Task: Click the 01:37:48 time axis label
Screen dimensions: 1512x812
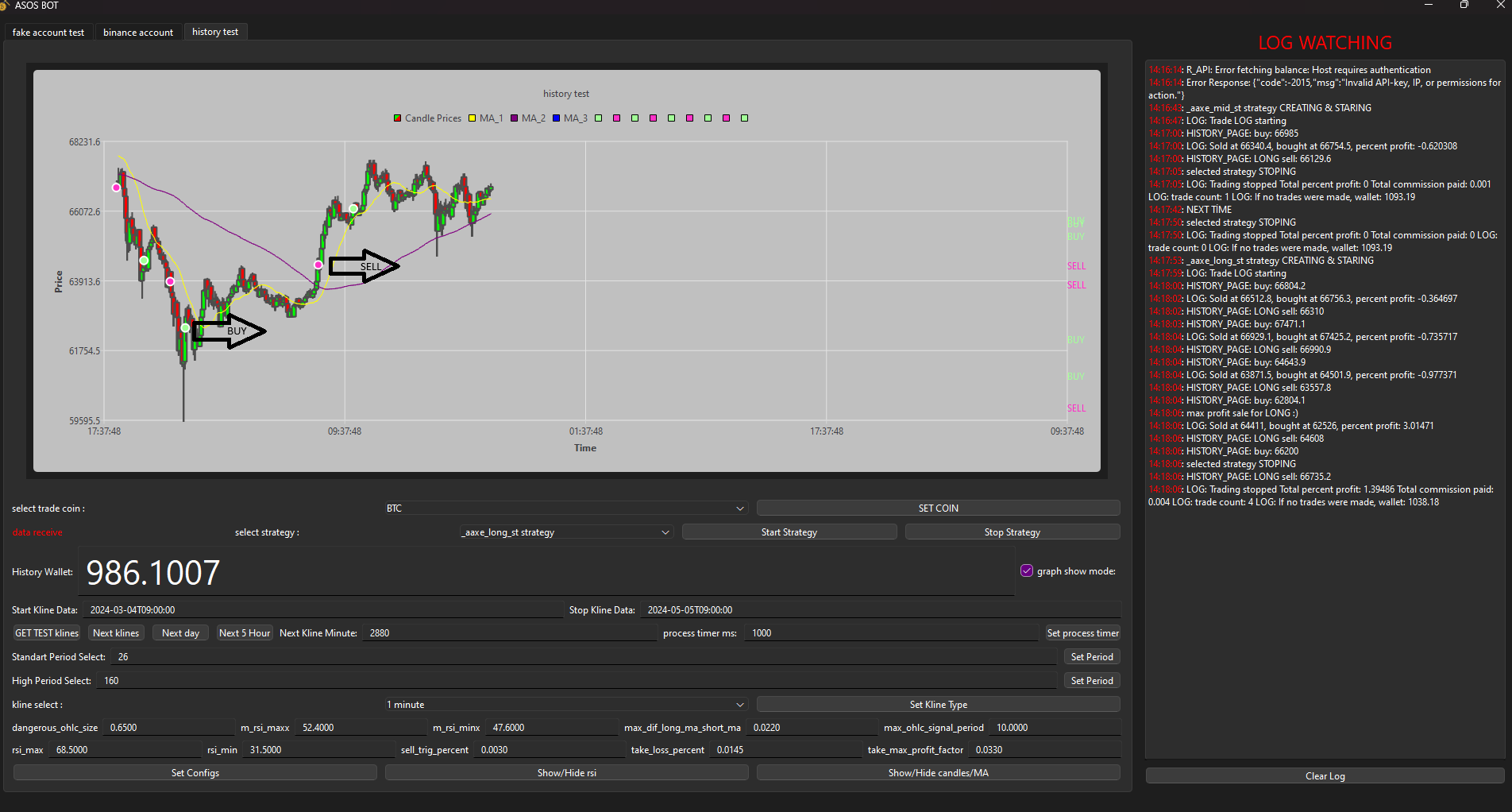Action: [586, 431]
